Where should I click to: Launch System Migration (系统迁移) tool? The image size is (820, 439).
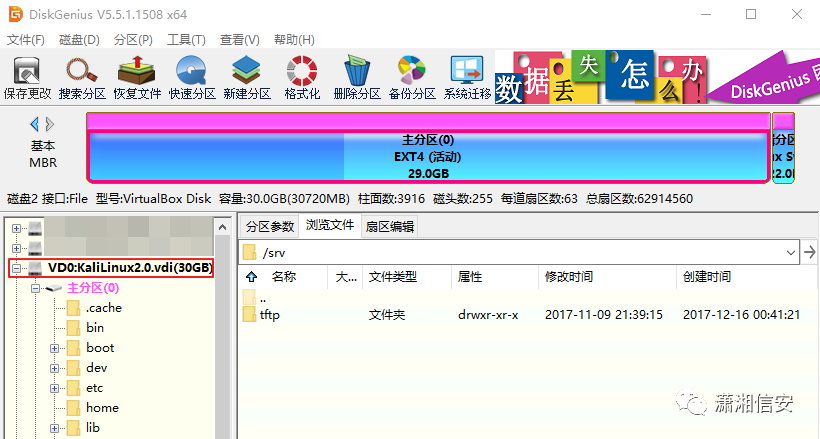coord(467,78)
